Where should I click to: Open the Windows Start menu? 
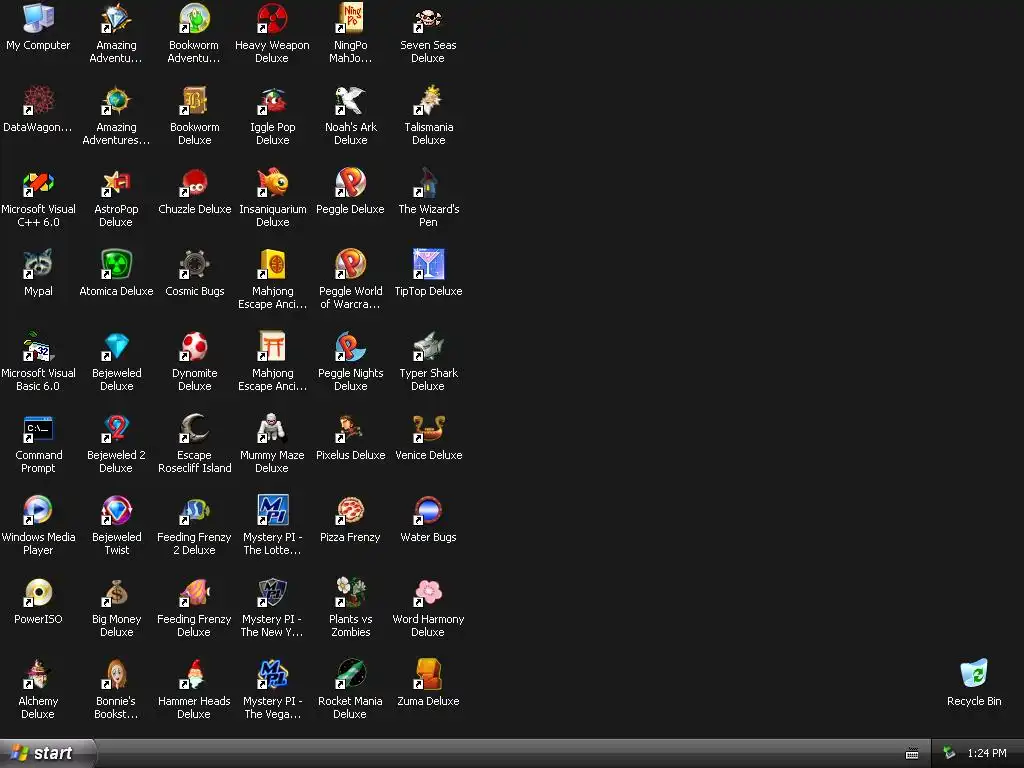(x=47, y=753)
